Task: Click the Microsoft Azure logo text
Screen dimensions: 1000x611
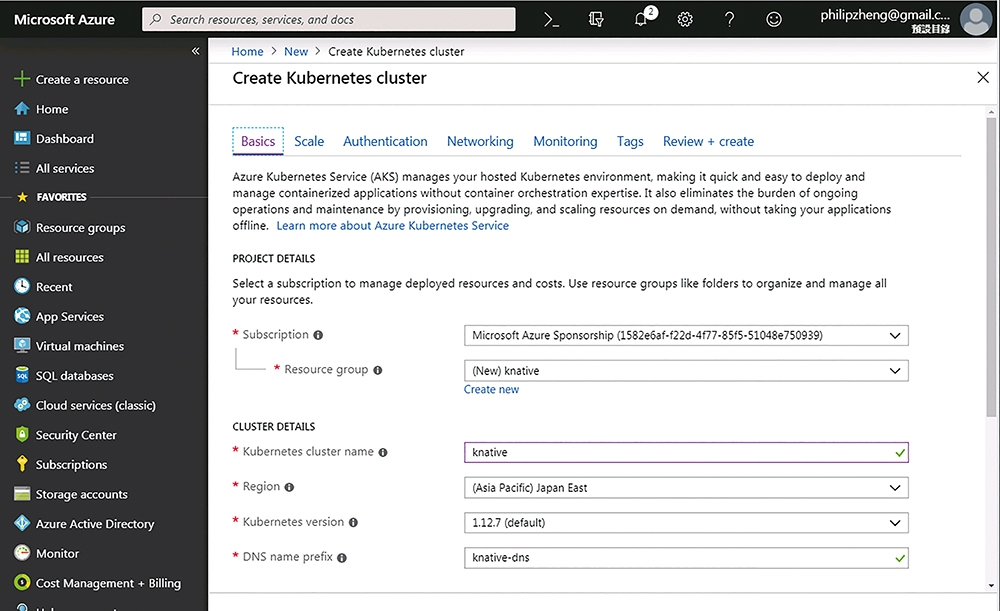Action: point(64,19)
